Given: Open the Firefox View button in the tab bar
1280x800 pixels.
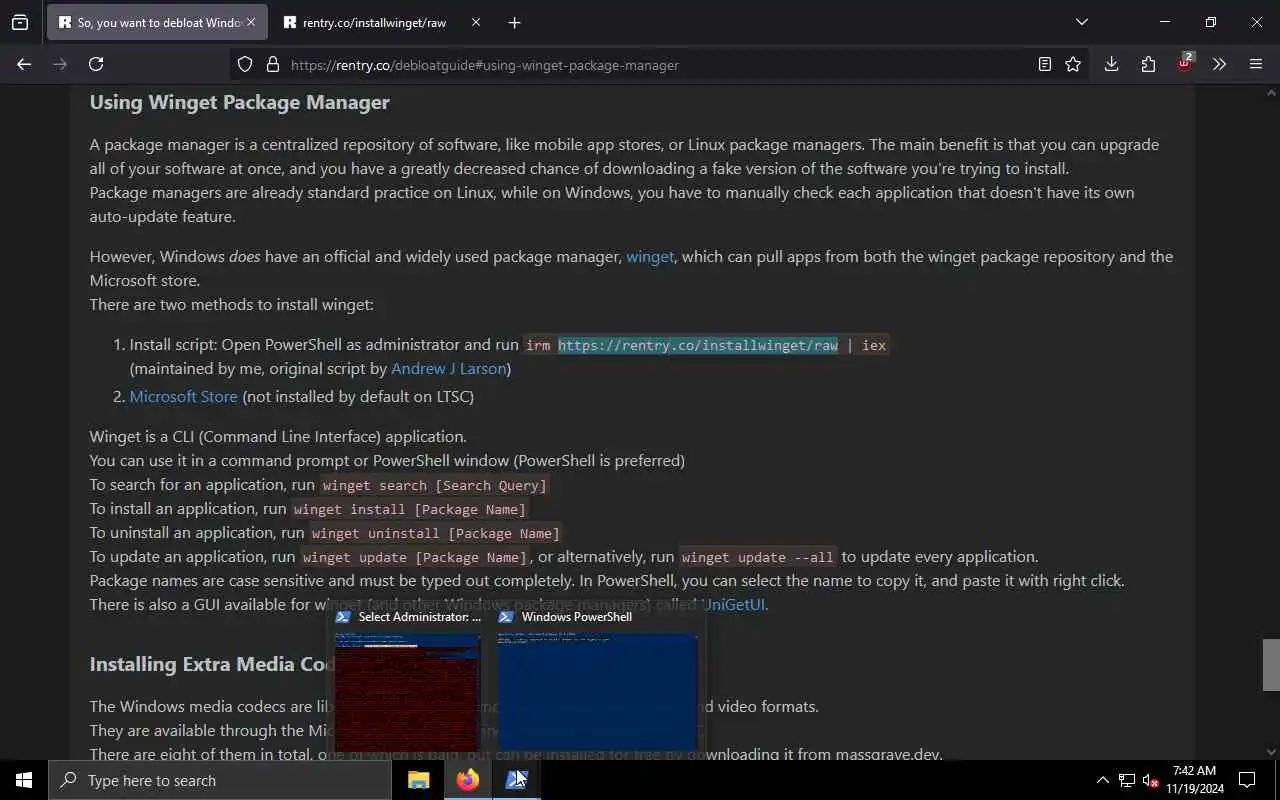Looking at the screenshot, I should point(20,22).
